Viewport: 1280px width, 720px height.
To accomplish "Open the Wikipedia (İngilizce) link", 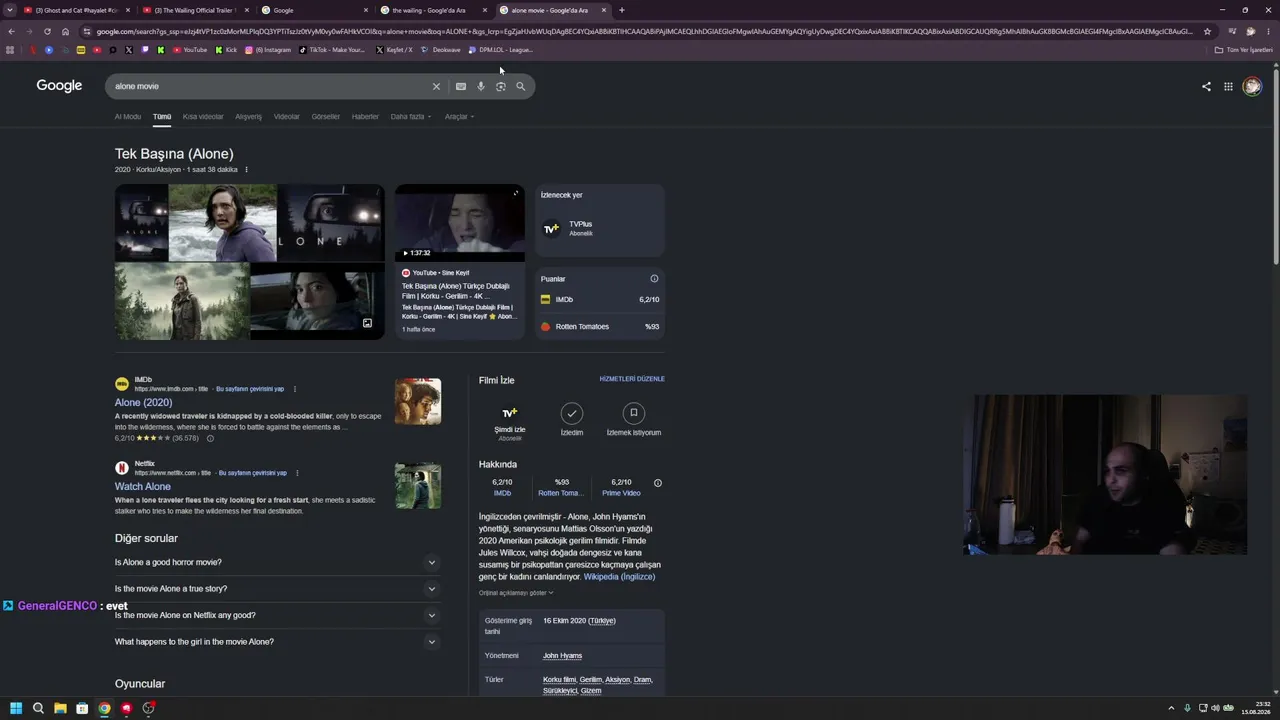I will click(619, 577).
